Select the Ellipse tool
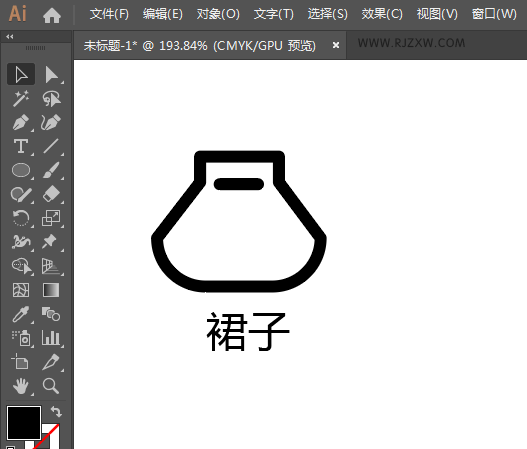Viewport: 527px width, 449px height. pyautogui.click(x=21, y=170)
